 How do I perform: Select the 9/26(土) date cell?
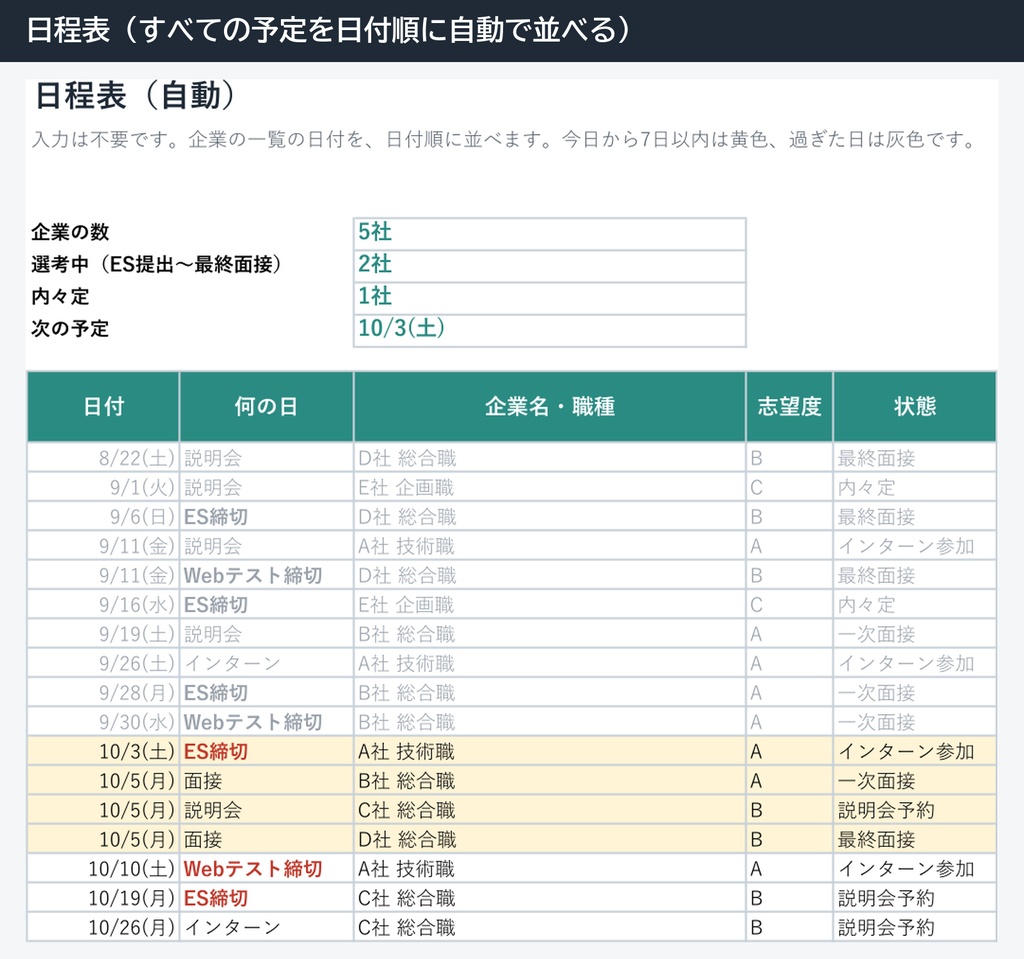pyautogui.click(x=103, y=663)
